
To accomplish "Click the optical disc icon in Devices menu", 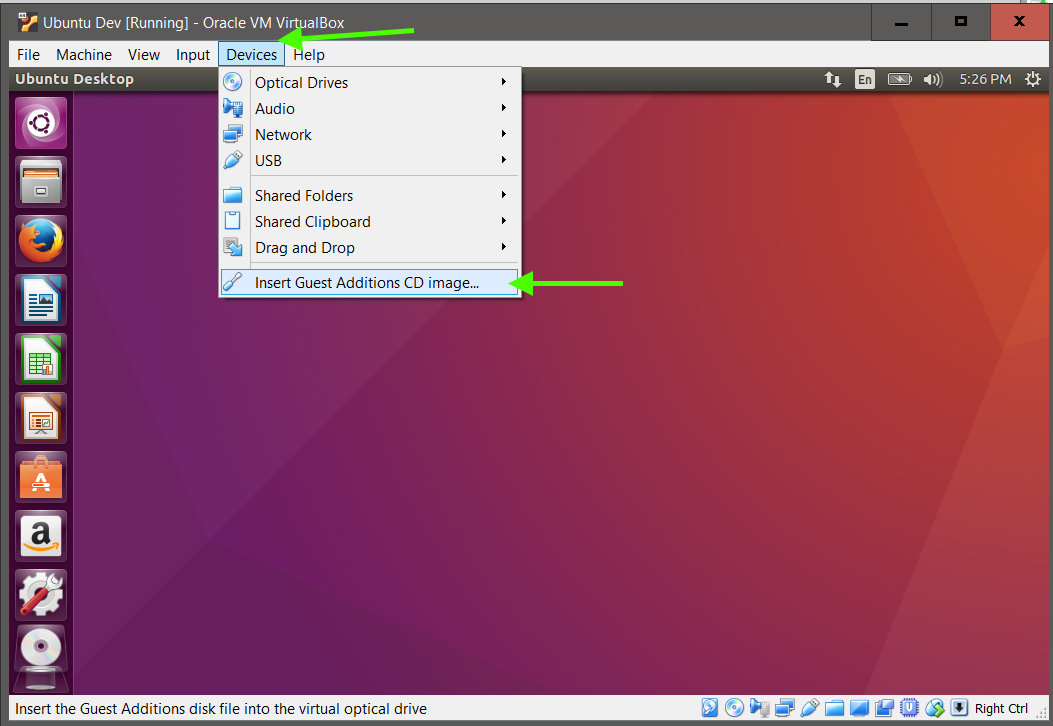I will 232,82.
